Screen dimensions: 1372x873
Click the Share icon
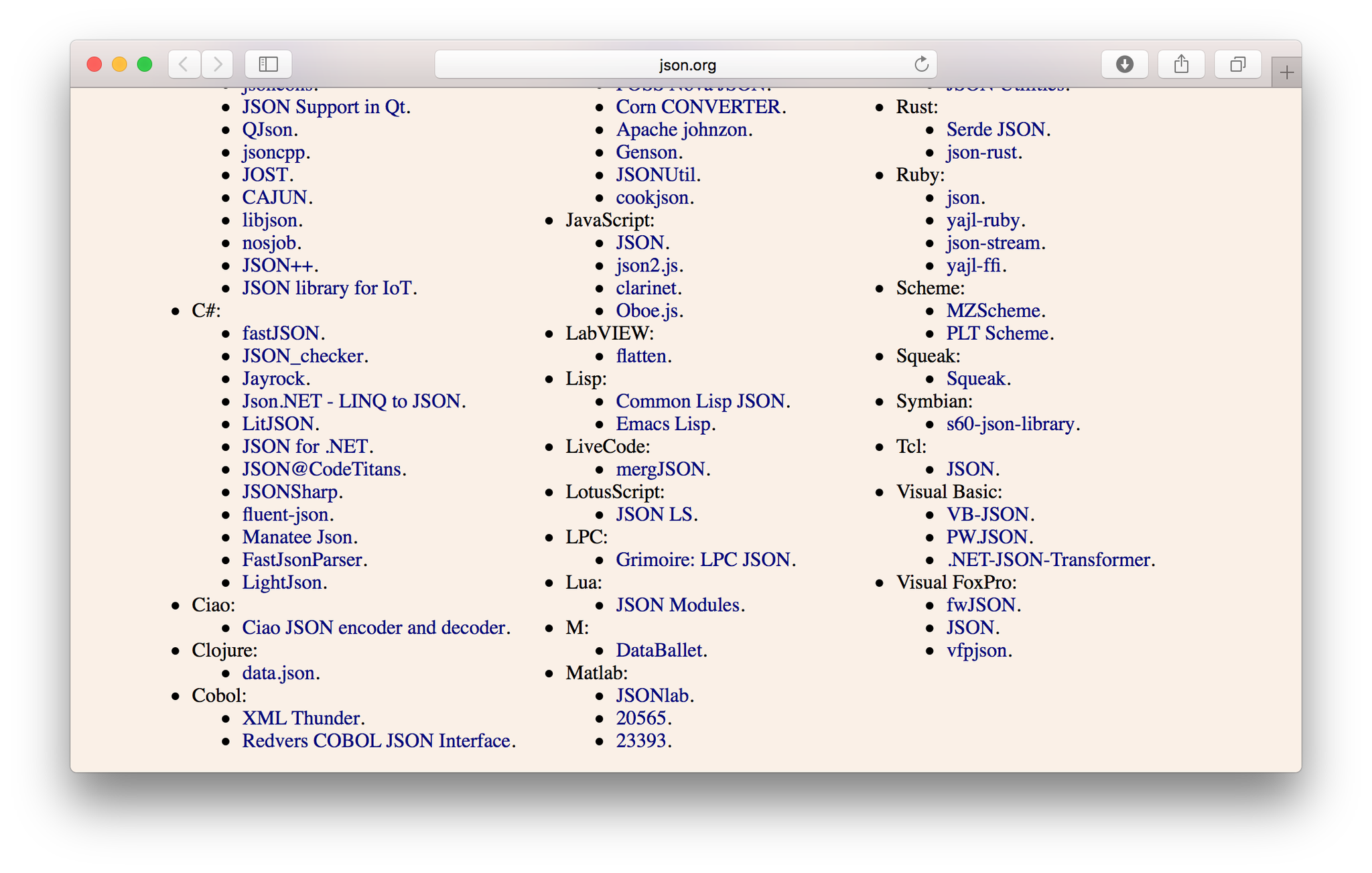(x=1181, y=64)
